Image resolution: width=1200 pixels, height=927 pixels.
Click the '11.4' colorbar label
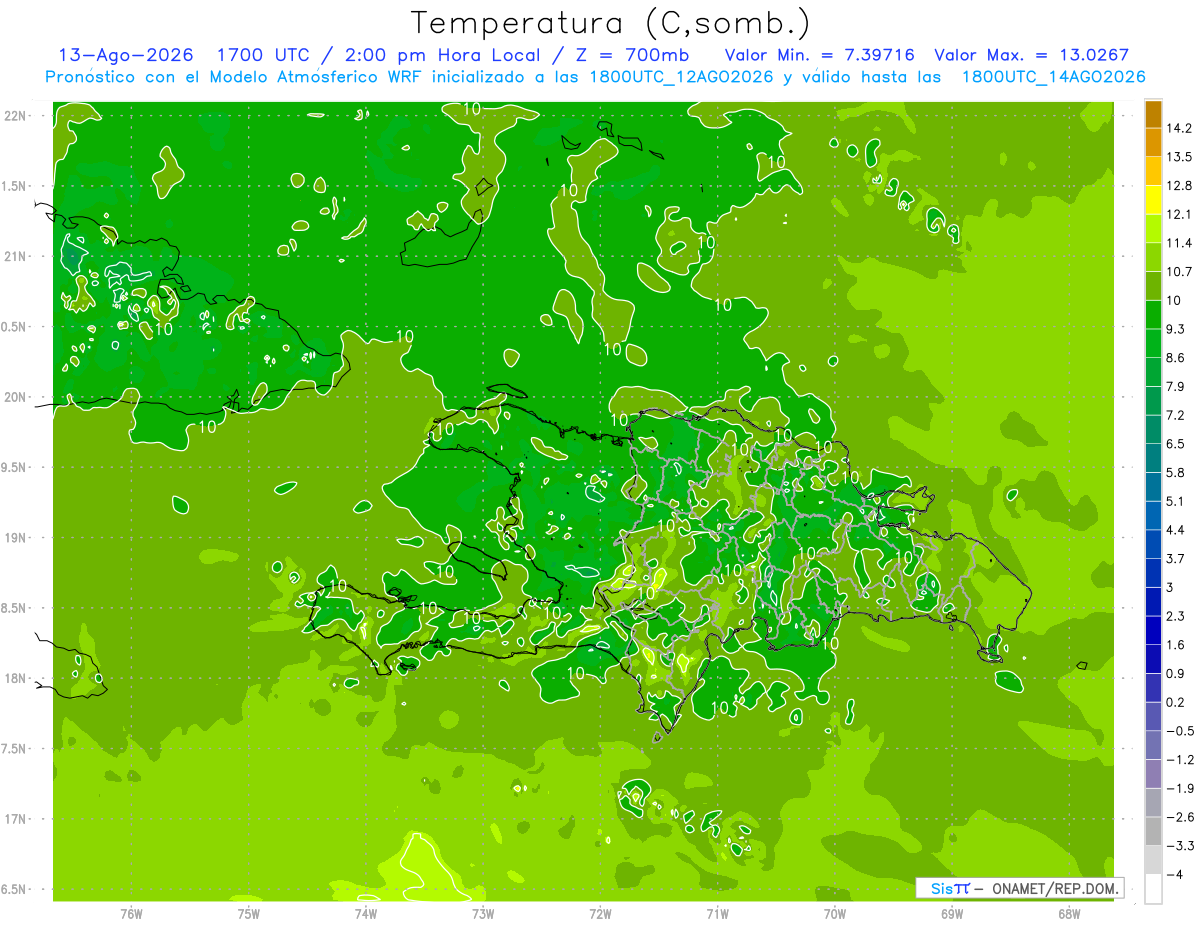click(x=1178, y=243)
